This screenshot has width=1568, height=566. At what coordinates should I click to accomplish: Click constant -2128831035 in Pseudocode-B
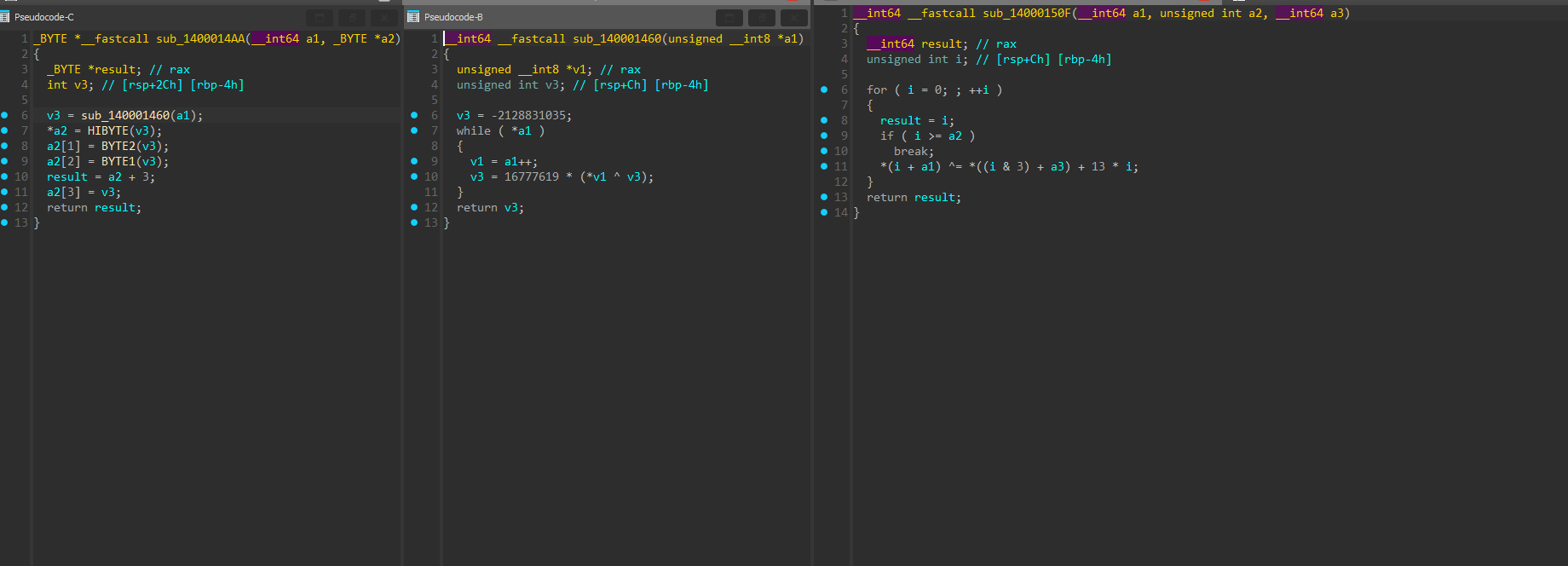(528, 115)
